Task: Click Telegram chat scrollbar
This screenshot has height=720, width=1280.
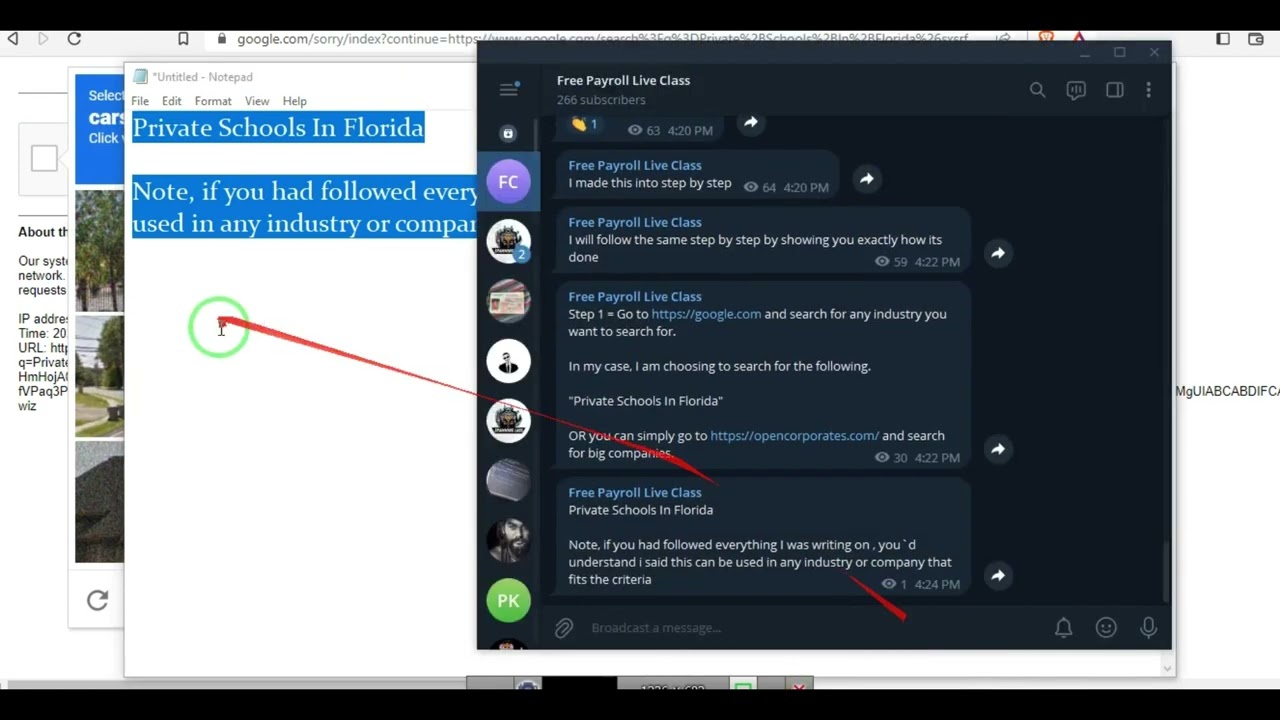Action: (1165, 570)
